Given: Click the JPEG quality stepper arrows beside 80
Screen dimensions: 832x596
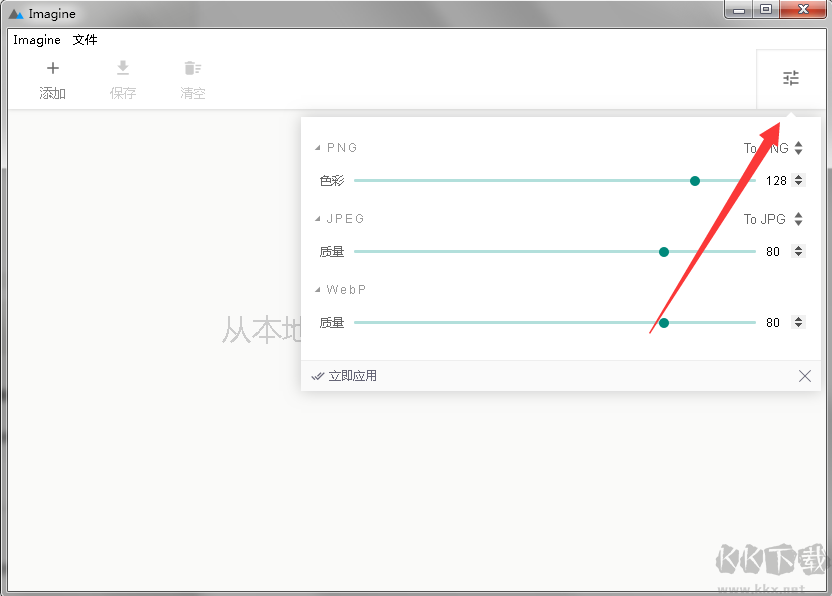Looking at the screenshot, I should click(x=798, y=252).
